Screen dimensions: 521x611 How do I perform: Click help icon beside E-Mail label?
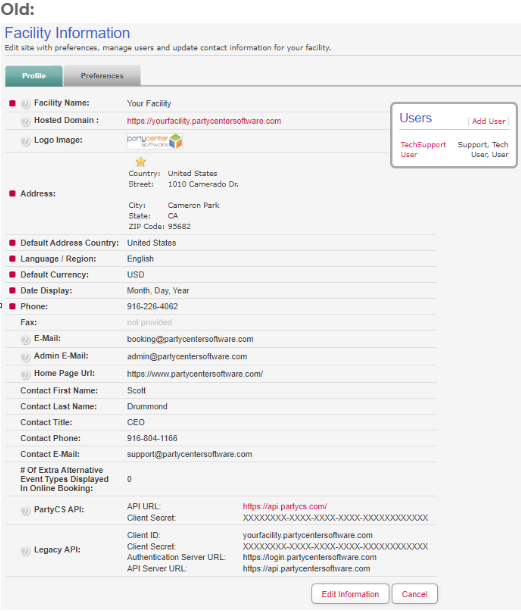(x=25, y=339)
